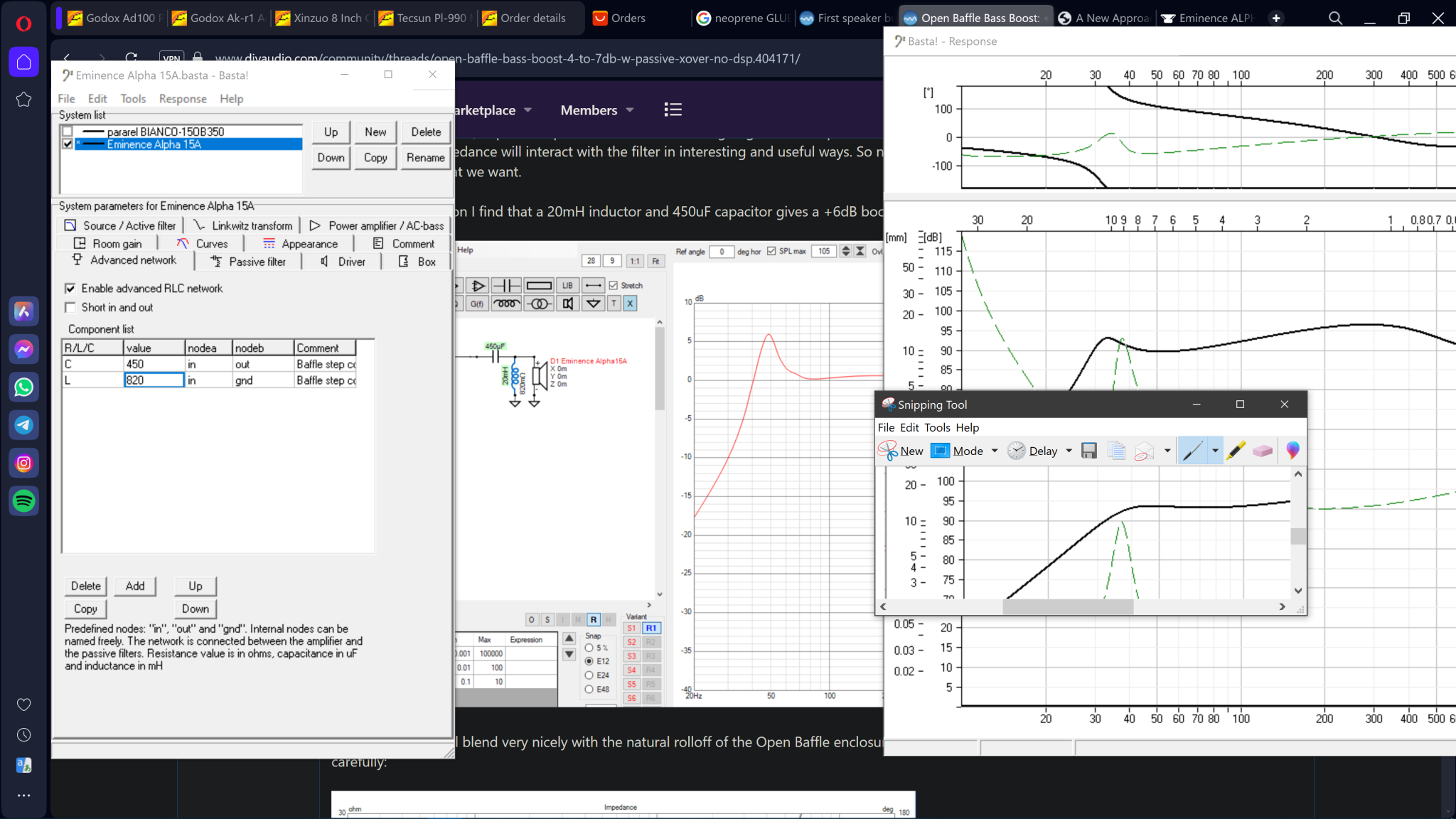
Task: Go to Opera start page home icon
Action: 23,62
